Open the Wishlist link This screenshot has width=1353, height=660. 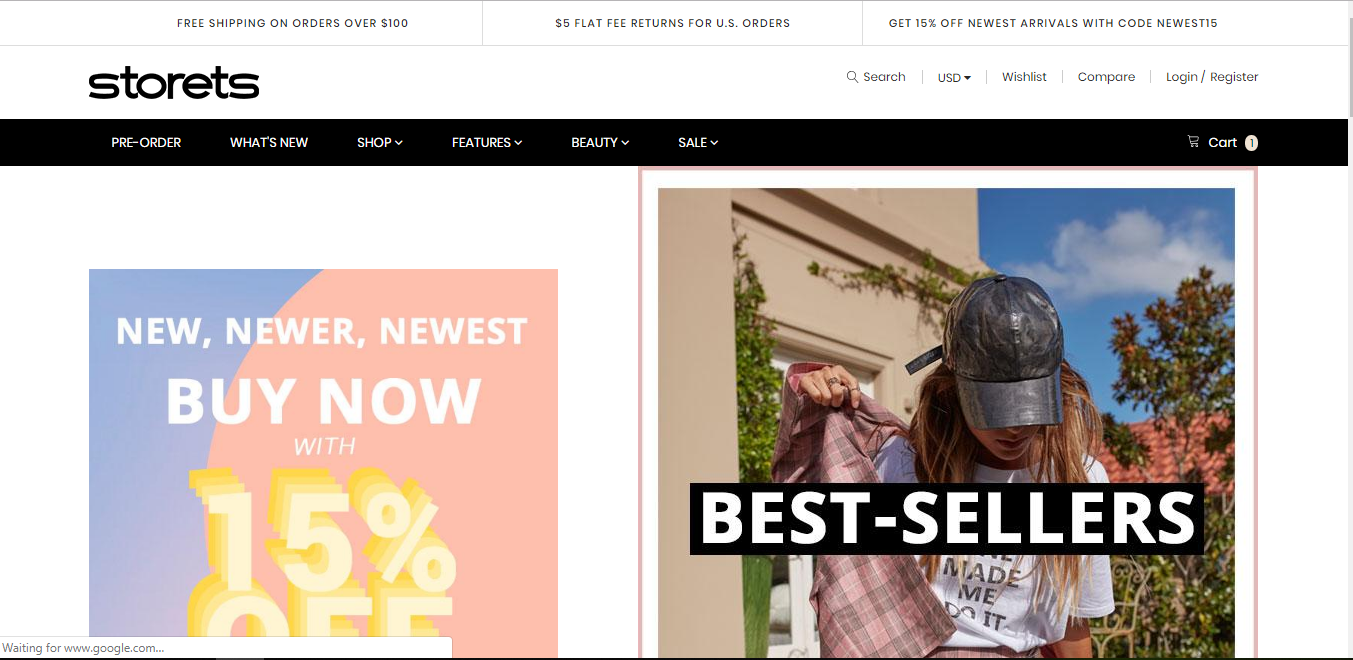coord(1024,77)
